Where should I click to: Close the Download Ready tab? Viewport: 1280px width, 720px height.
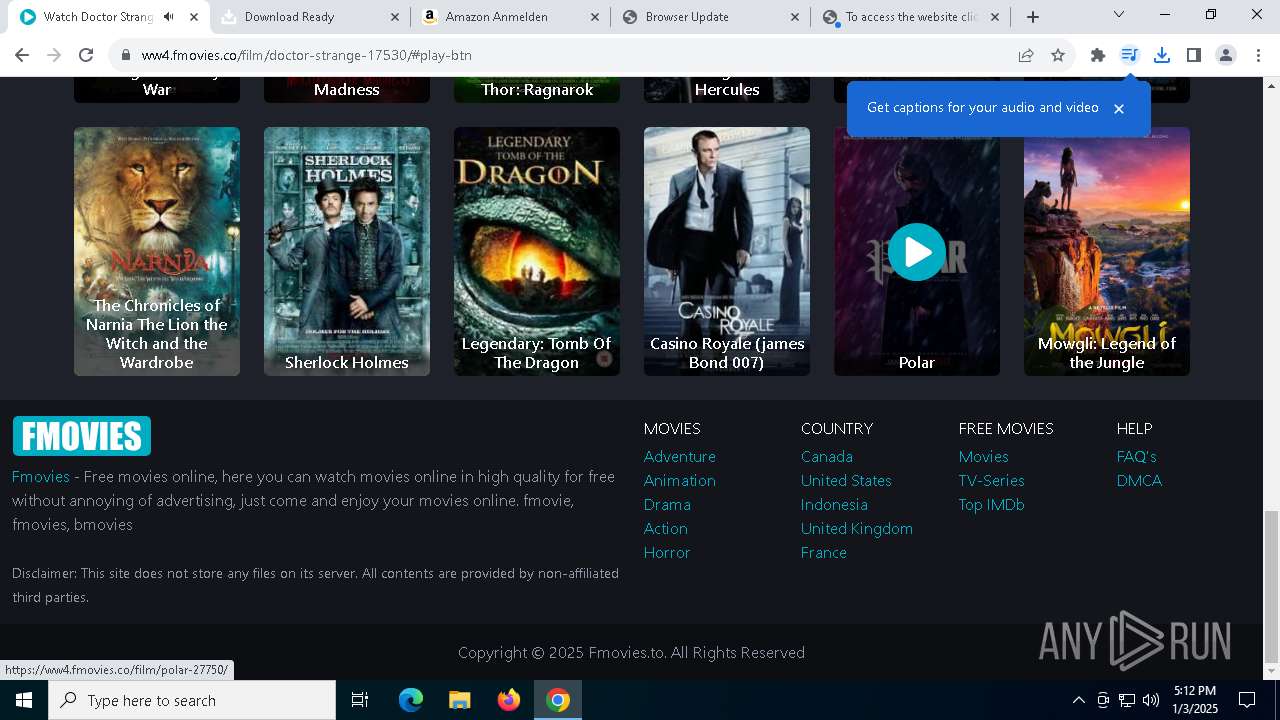tap(395, 17)
